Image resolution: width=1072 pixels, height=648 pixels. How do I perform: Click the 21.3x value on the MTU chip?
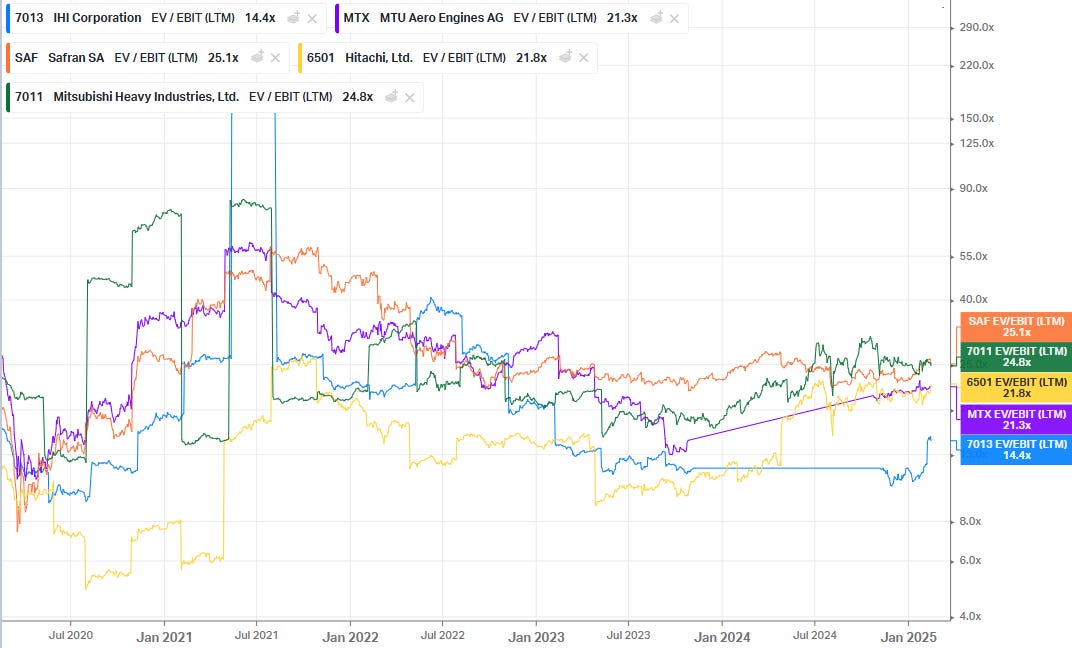pyautogui.click(x=622, y=18)
